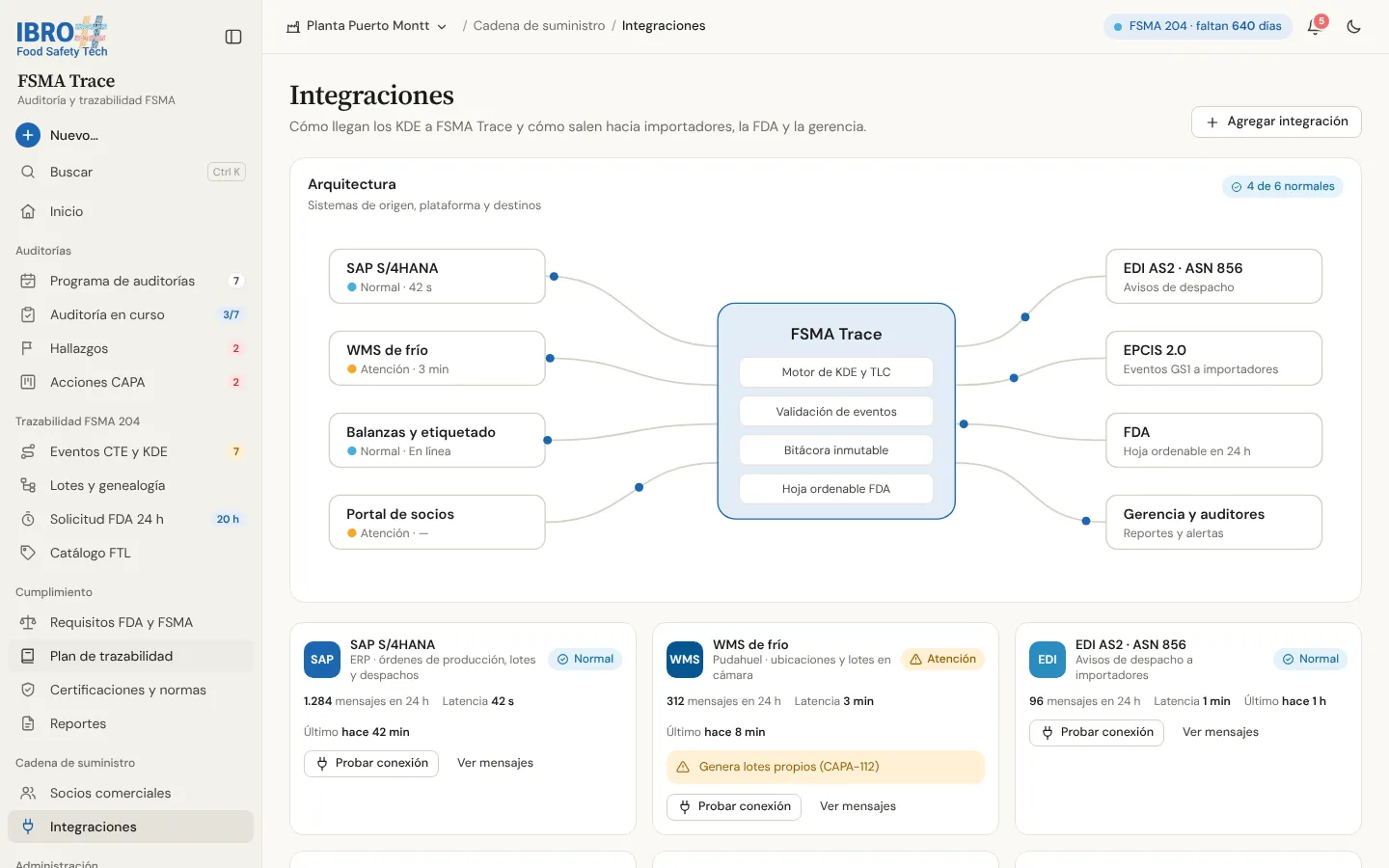Click Motor de KDE y TLC module
Screen dimensions: 1389x868
[836, 372]
